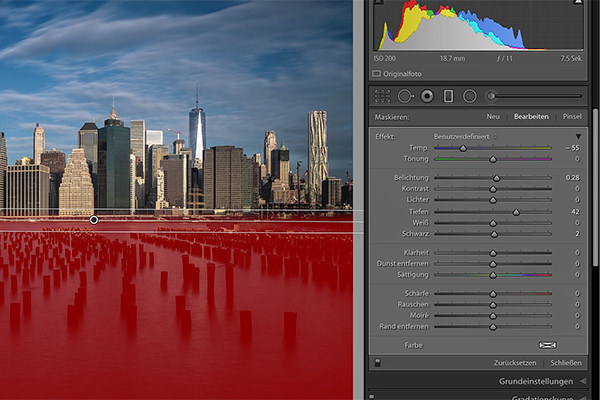Adjust the Klarheit slider handle
Viewport: 600px width, 400px height.
click(493, 253)
